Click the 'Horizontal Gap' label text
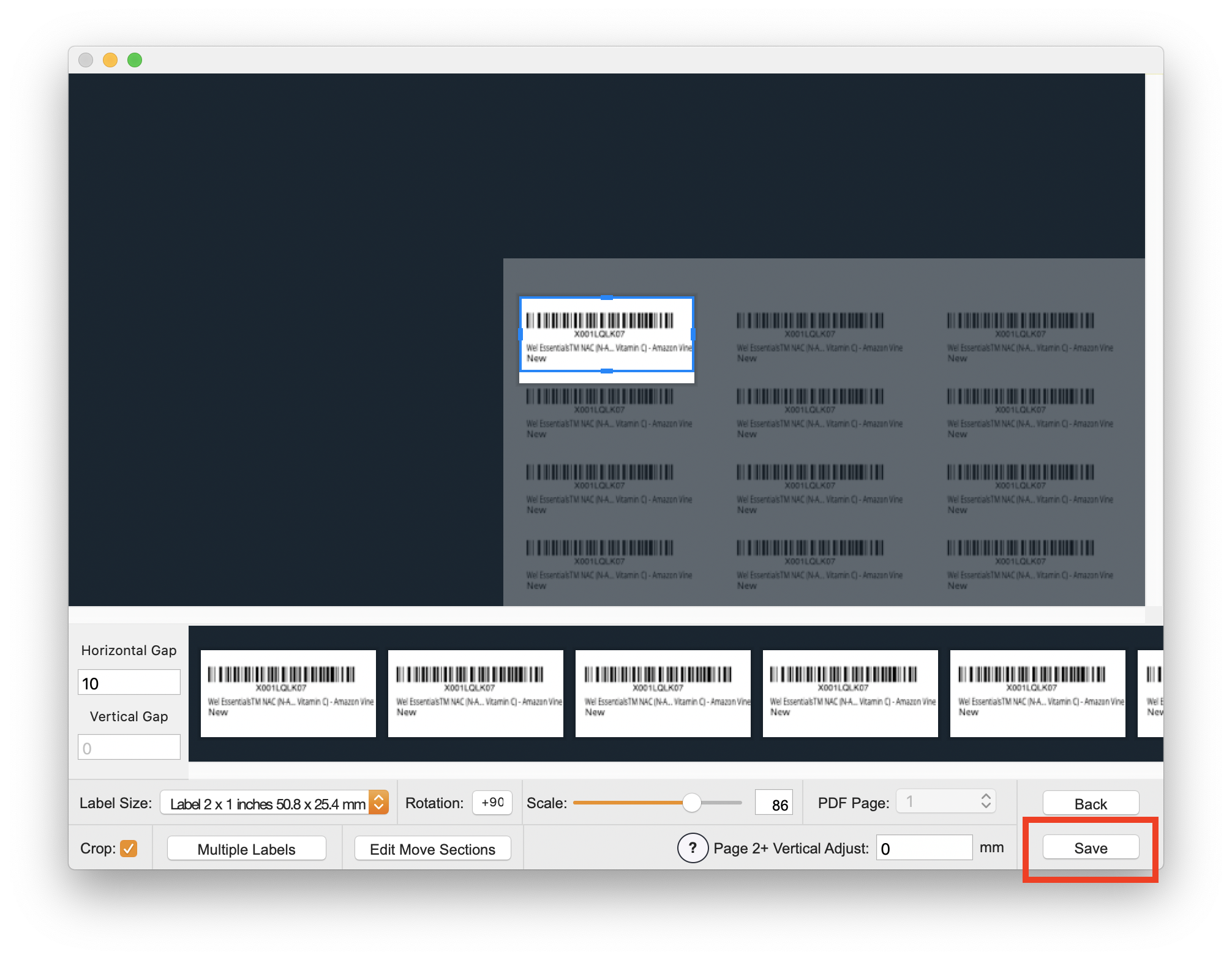 (x=129, y=650)
